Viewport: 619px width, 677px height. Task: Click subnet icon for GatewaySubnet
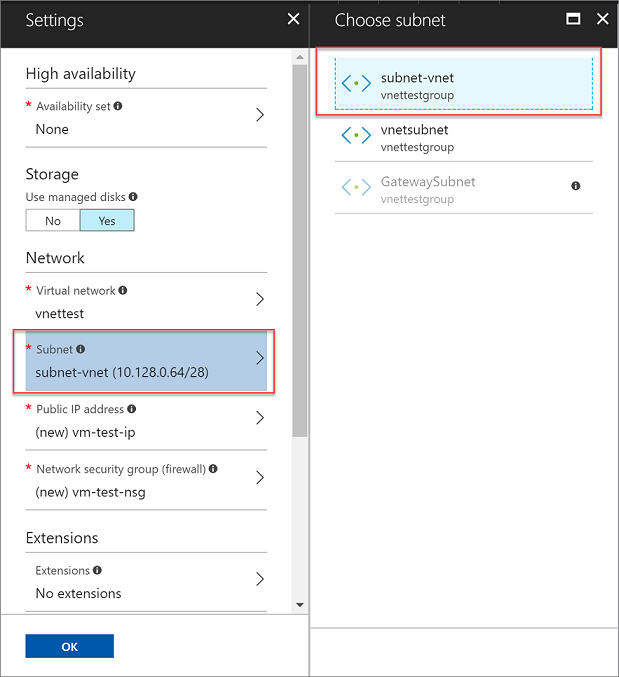click(x=356, y=187)
